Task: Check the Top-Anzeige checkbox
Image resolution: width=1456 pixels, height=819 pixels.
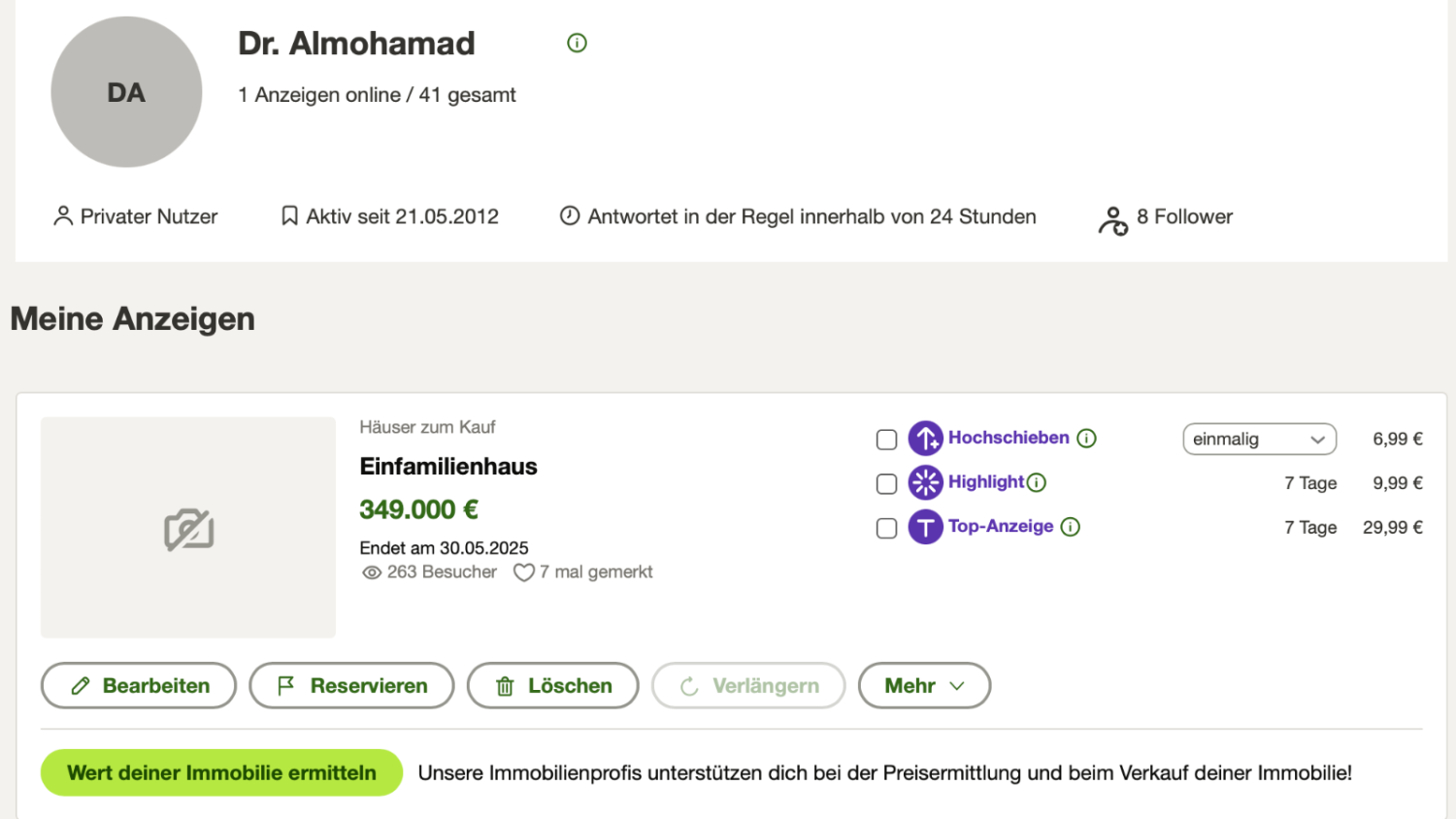Action: [x=886, y=528]
